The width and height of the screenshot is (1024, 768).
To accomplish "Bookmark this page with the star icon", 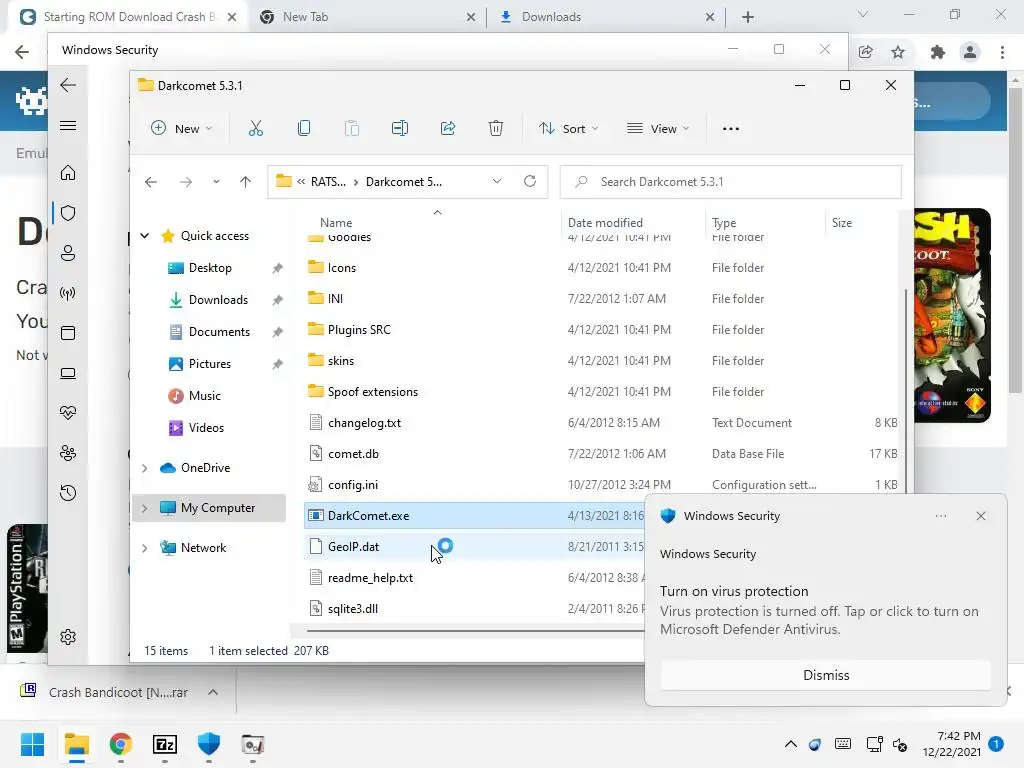I will [x=898, y=52].
